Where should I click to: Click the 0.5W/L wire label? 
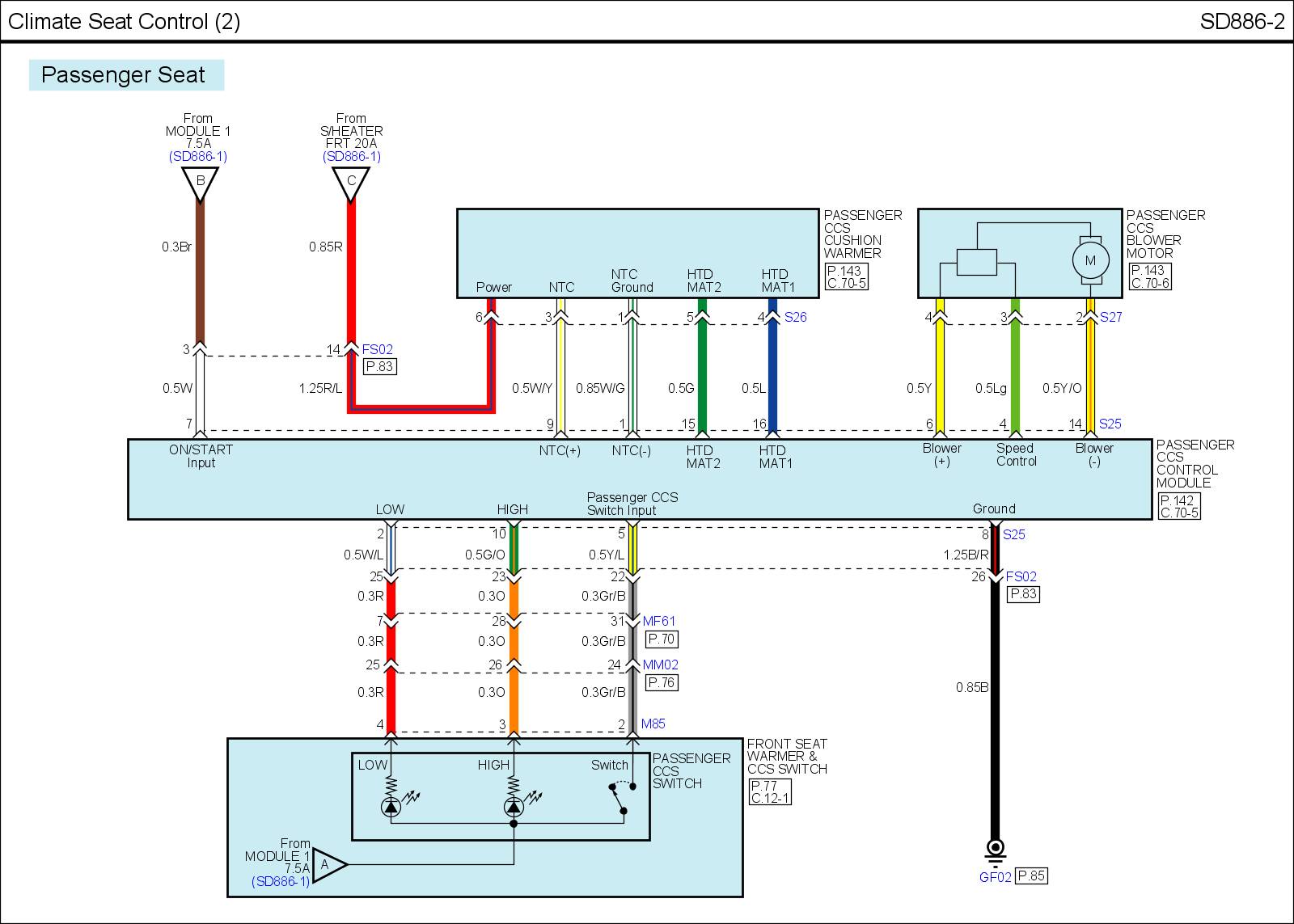click(x=363, y=555)
